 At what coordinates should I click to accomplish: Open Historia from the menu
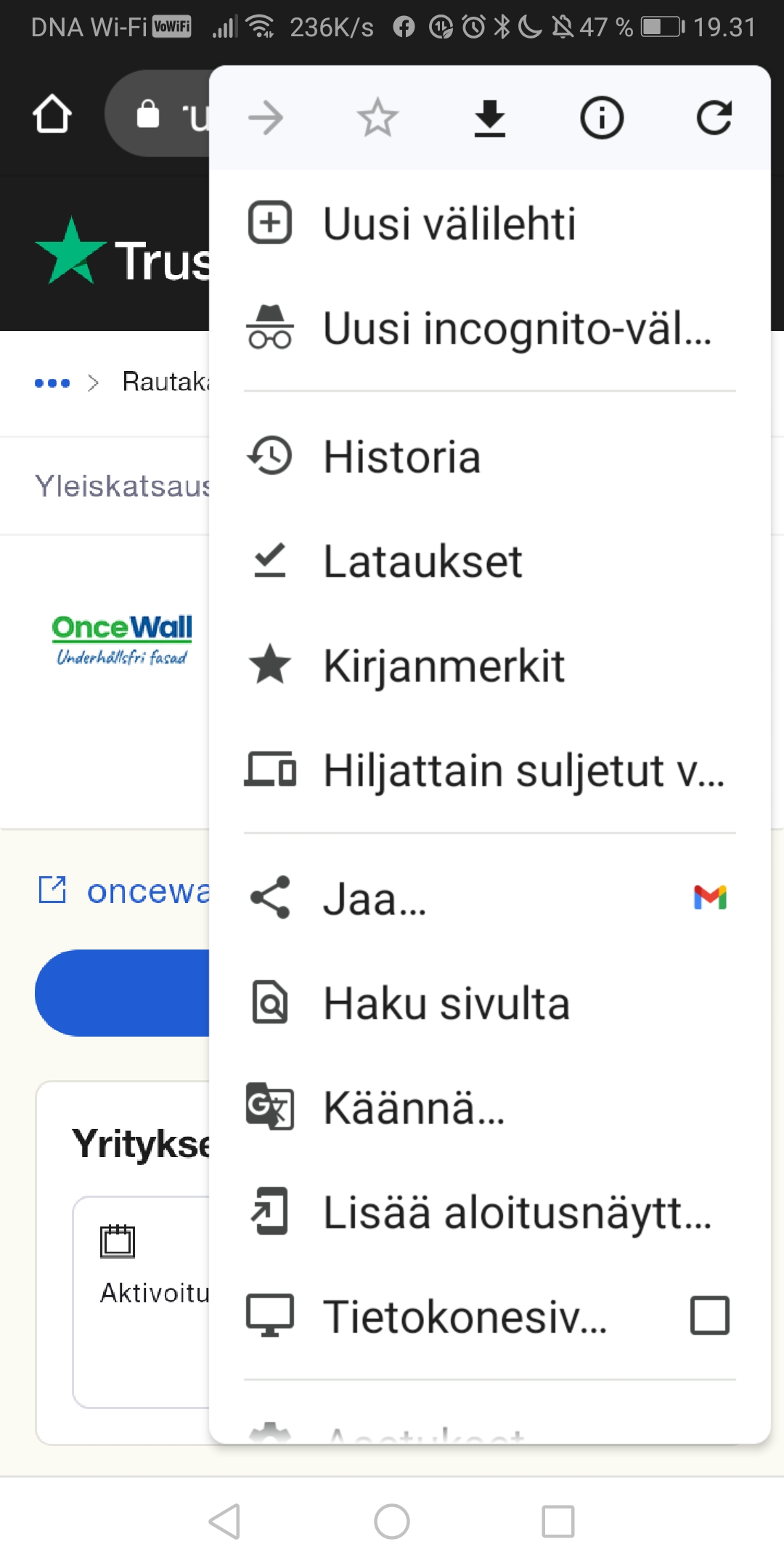[401, 457]
